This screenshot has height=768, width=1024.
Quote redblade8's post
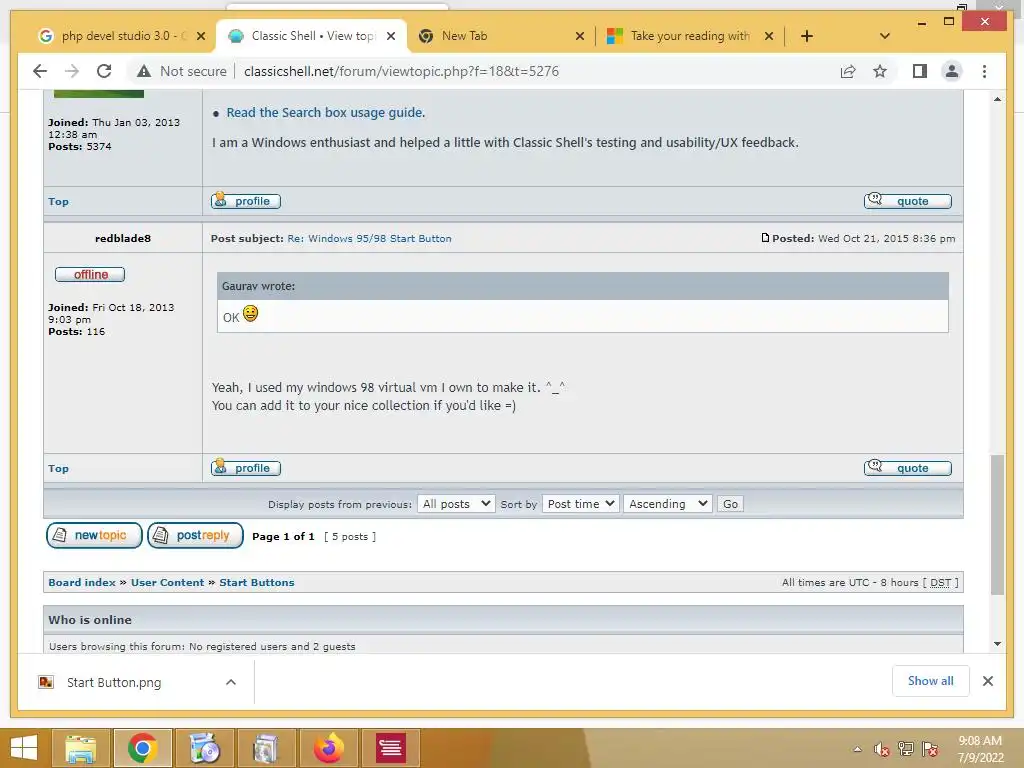908,468
